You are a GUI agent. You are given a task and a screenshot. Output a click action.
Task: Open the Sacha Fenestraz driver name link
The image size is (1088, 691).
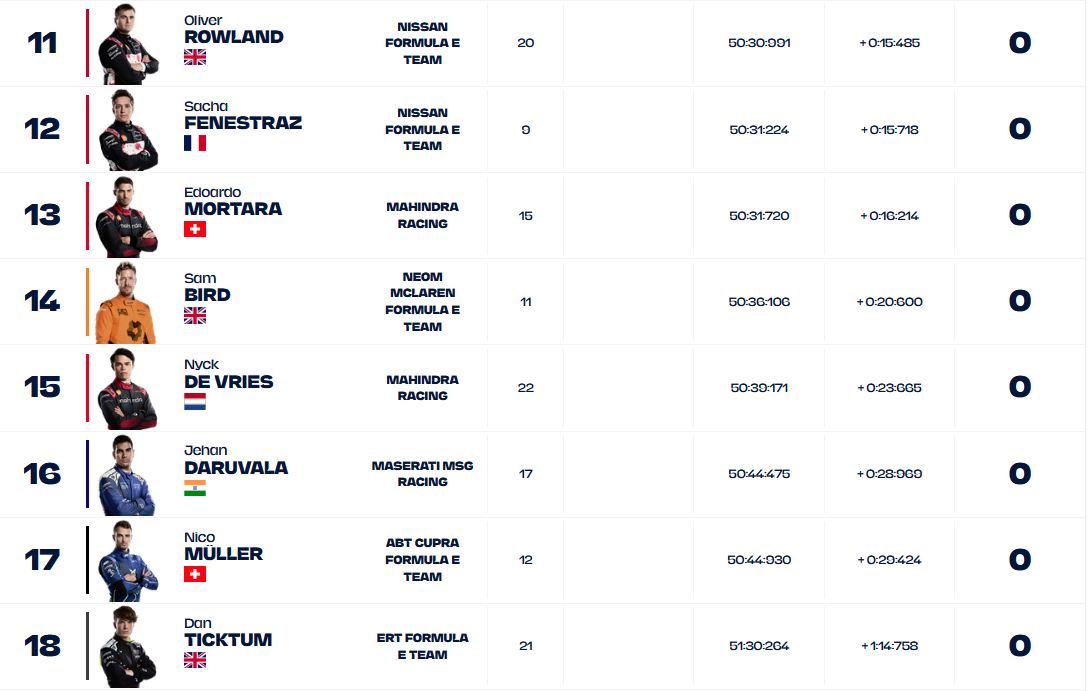[243, 123]
